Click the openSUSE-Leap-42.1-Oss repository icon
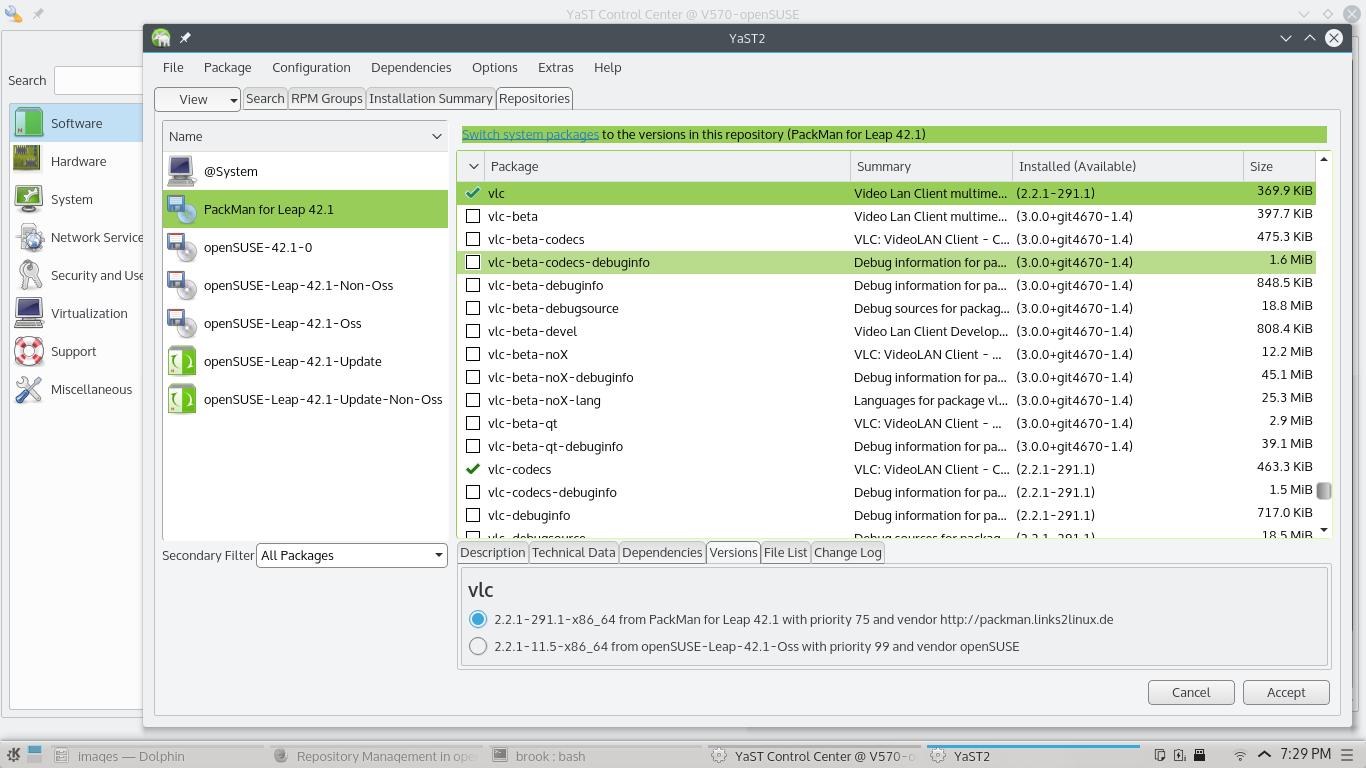This screenshot has height=768, width=1366. tap(181, 323)
